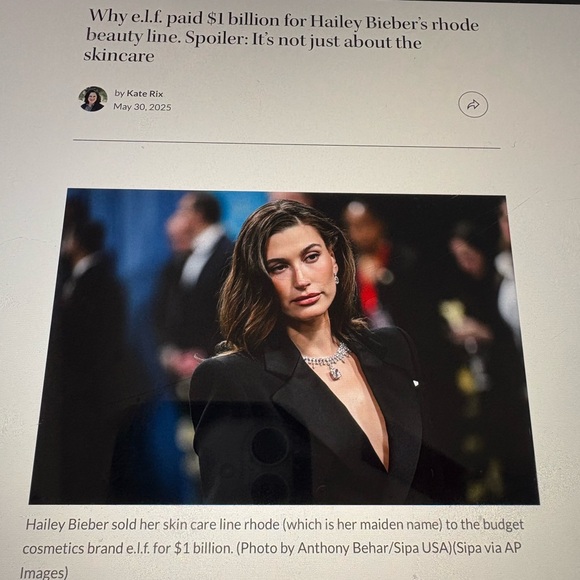Image resolution: width=580 pixels, height=580 pixels.
Task: Open Kate Rix's author avatar photo
Action: 93,99
